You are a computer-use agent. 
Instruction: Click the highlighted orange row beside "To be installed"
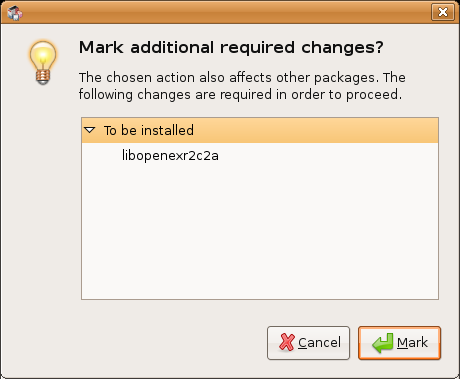(x=315, y=130)
